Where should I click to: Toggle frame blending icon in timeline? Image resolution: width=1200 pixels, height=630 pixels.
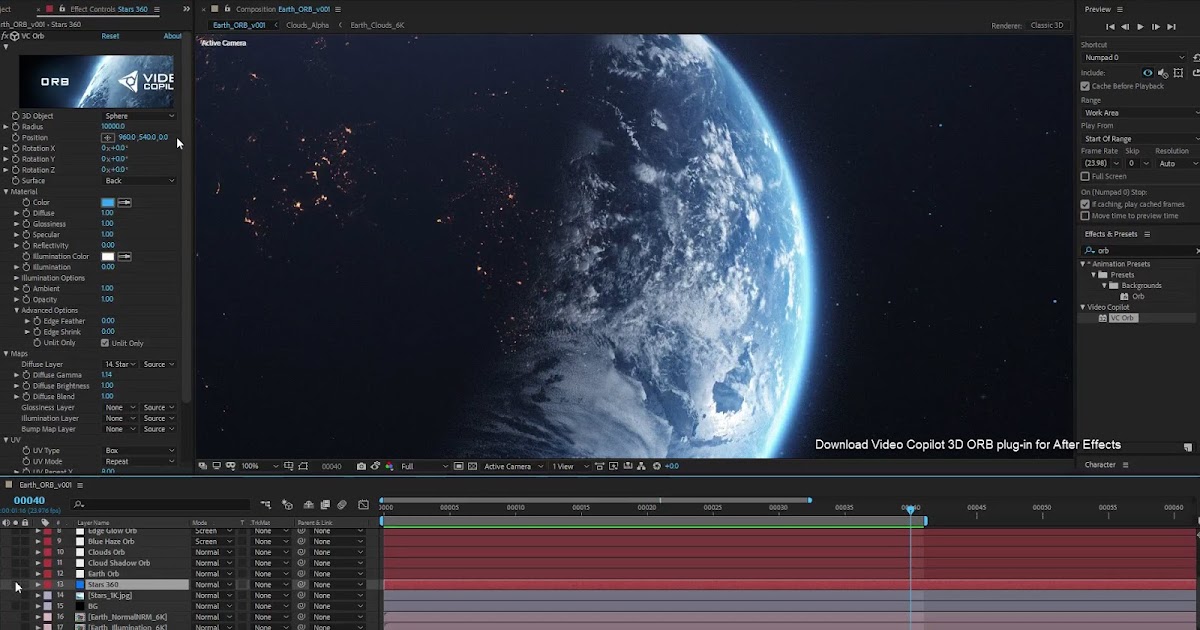click(325, 504)
